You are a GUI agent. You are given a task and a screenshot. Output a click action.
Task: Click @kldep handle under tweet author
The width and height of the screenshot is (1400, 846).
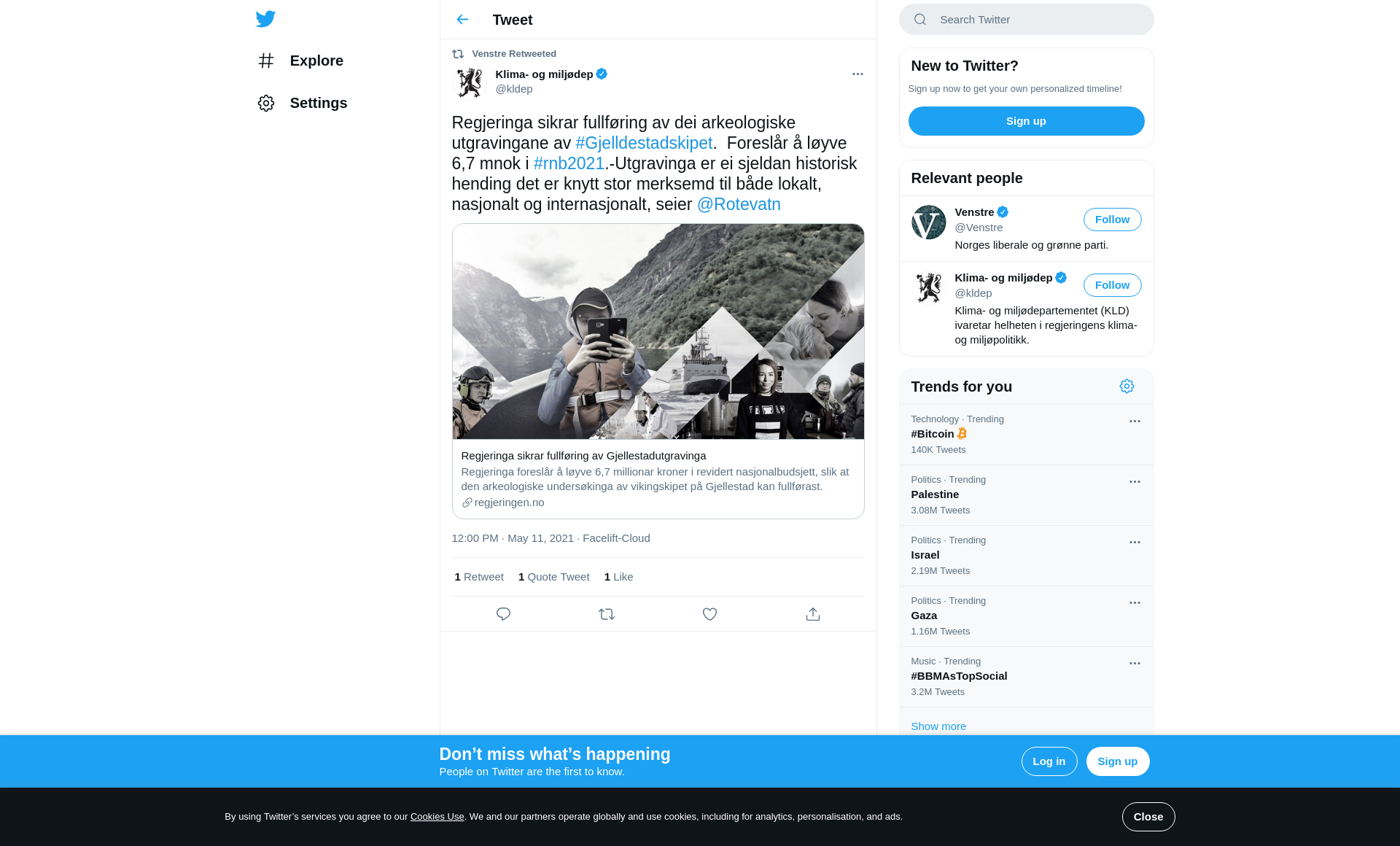[x=514, y=89]
